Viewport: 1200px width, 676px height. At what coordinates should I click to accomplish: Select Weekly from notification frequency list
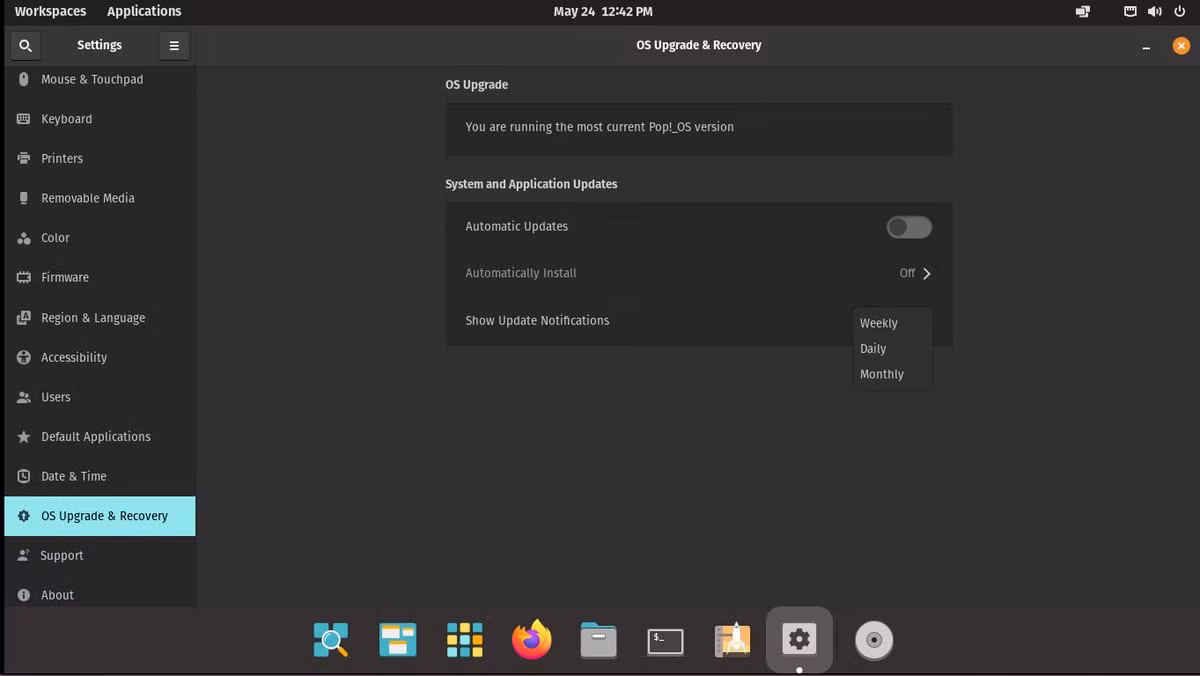point(879,323)
